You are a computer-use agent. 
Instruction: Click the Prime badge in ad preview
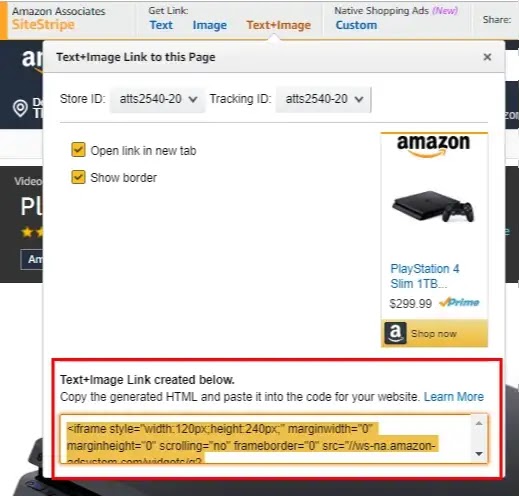[460, 302]
